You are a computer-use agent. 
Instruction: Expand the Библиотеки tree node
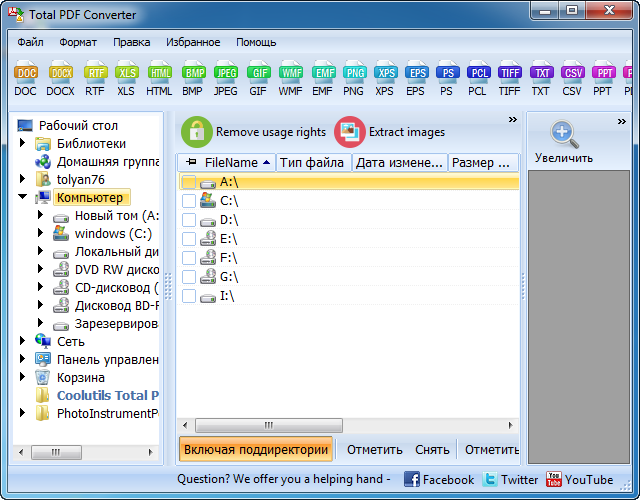coord(22,143)
